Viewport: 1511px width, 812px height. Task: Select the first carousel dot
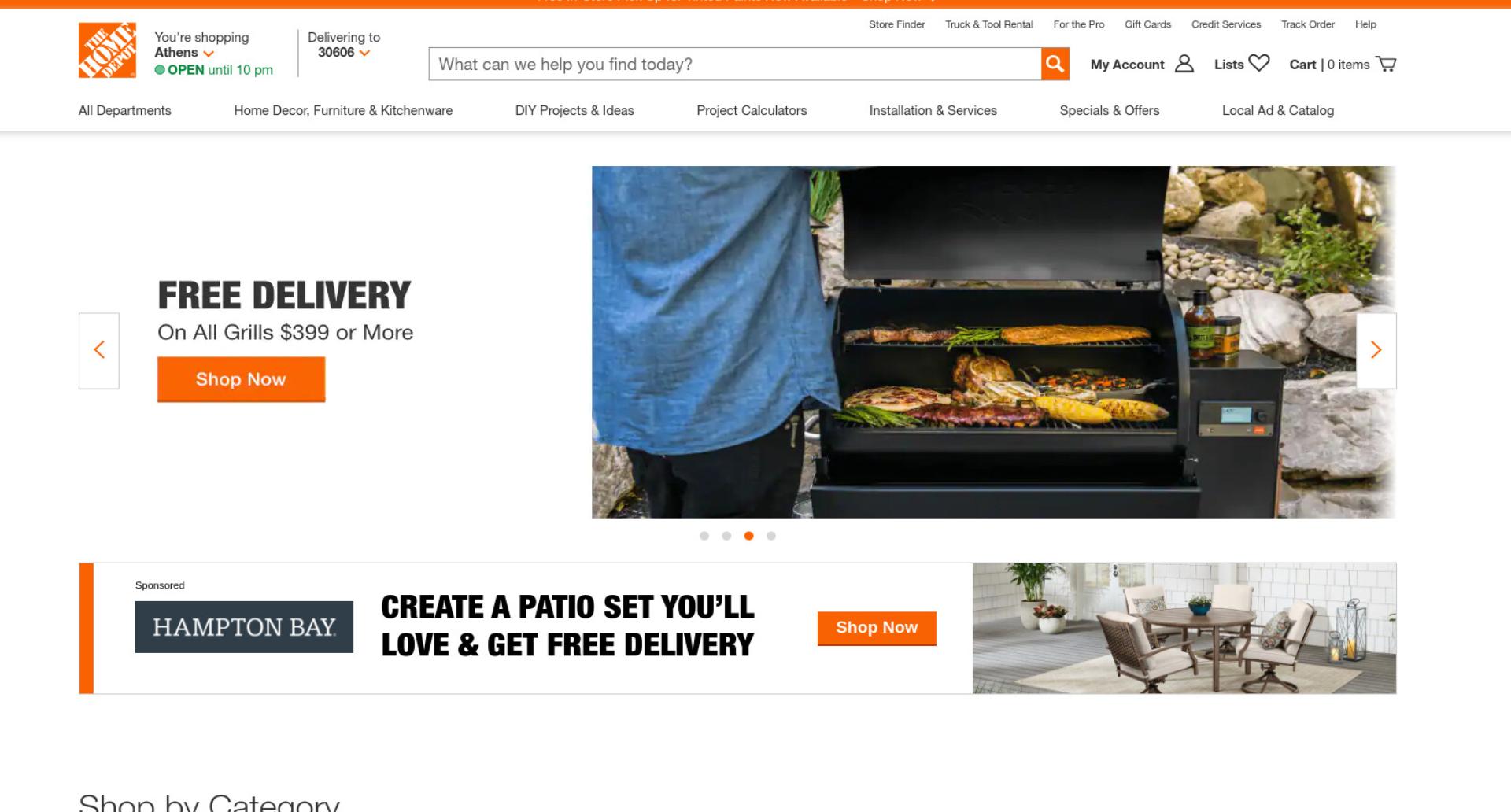704,536
